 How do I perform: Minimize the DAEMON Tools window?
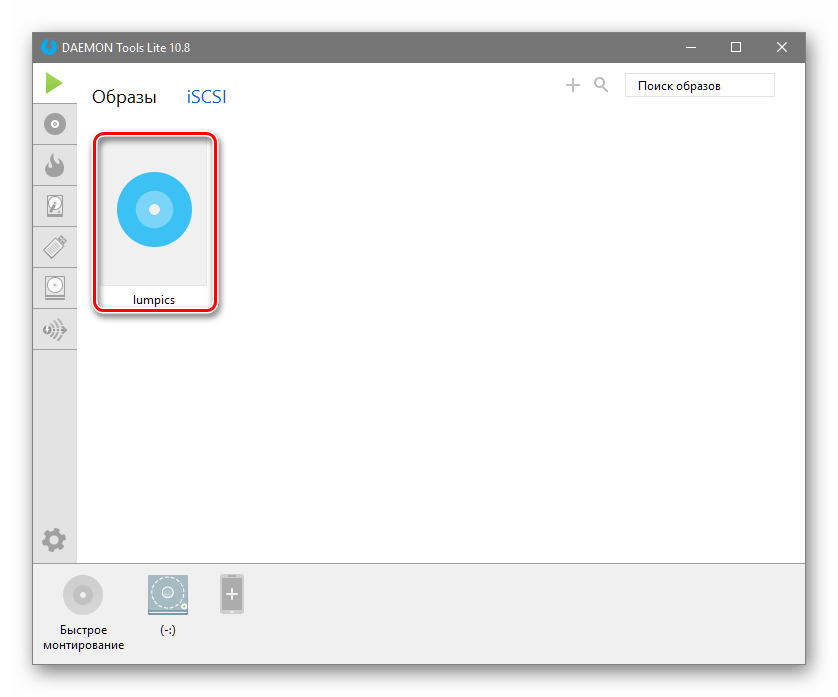pyautogui.click(x=691, y=47)
